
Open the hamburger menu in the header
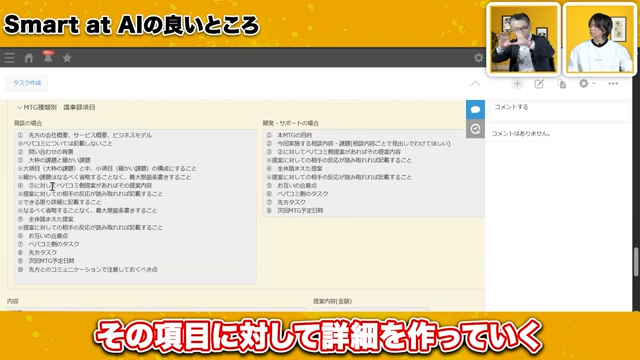pyautogui.click(x=9, y=58)
